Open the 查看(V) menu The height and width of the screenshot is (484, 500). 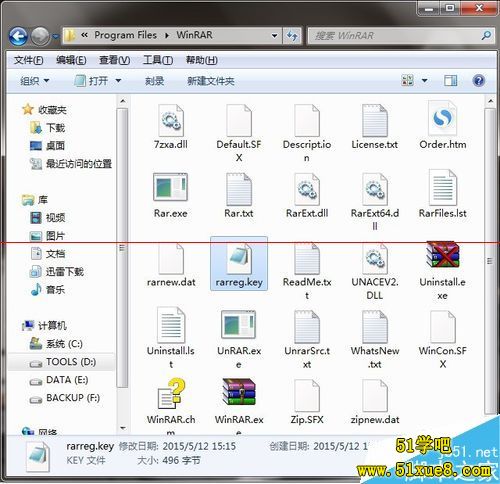tap(114, 60)
